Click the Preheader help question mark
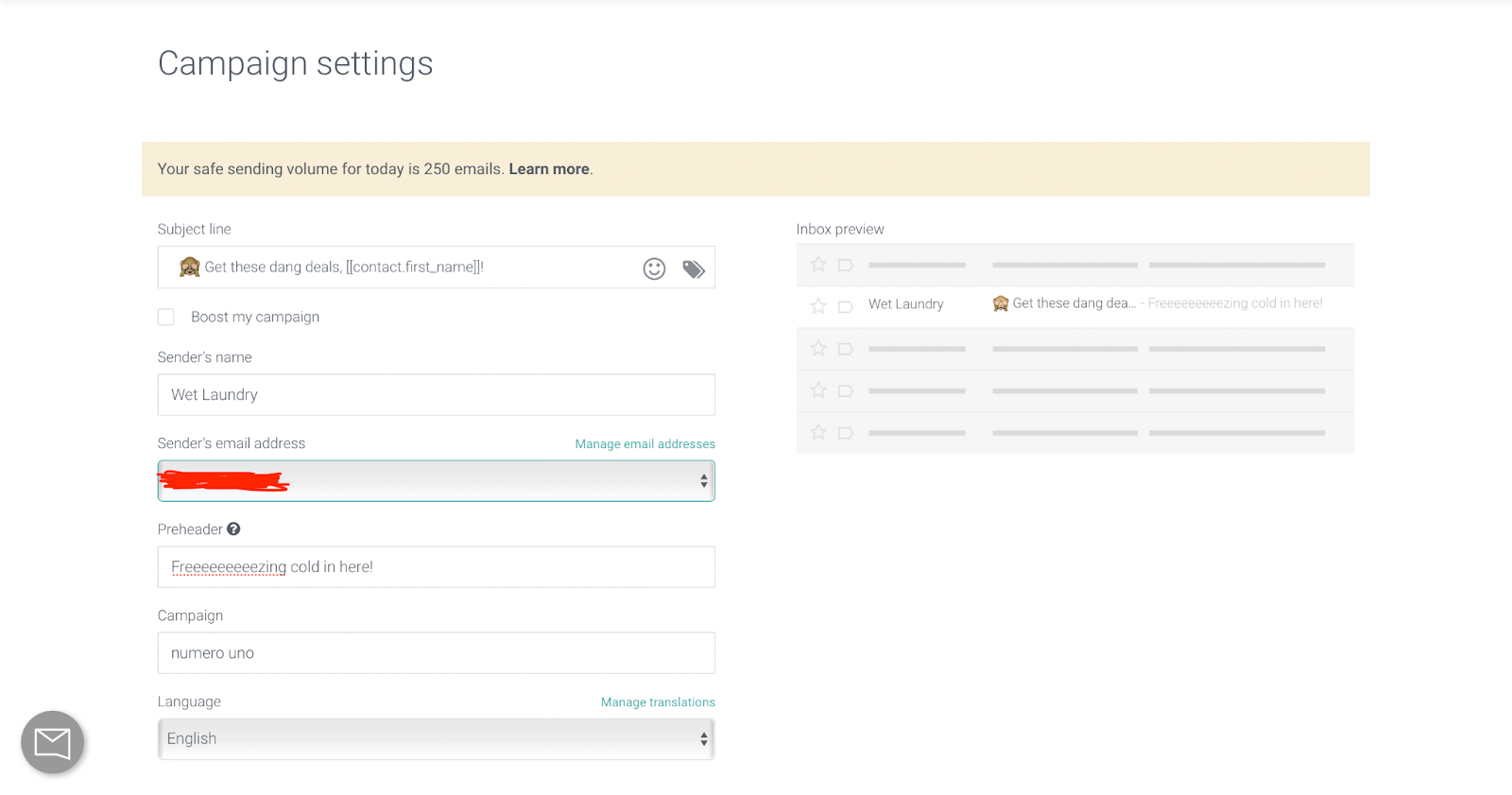The width and height of the screenshot is (1512, 795). [233, 529]
